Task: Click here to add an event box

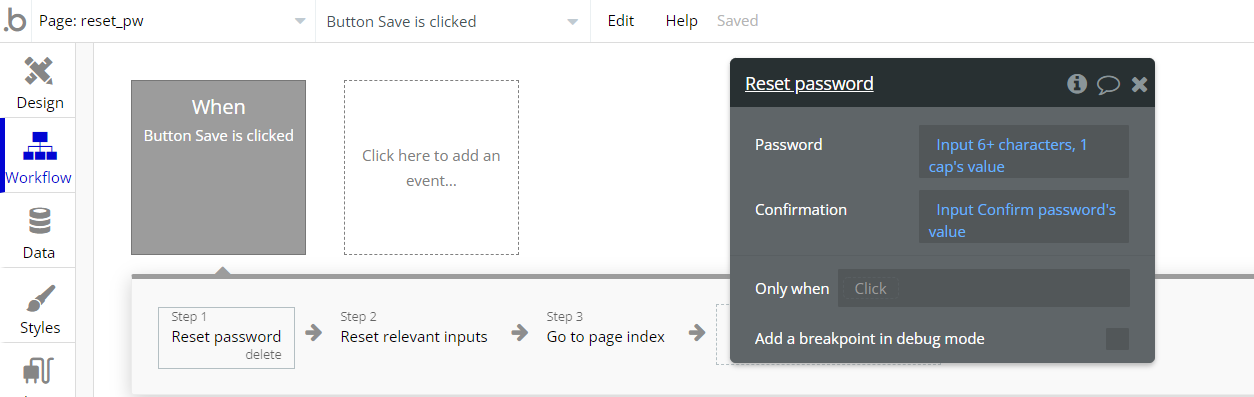Action: (431, 168)
